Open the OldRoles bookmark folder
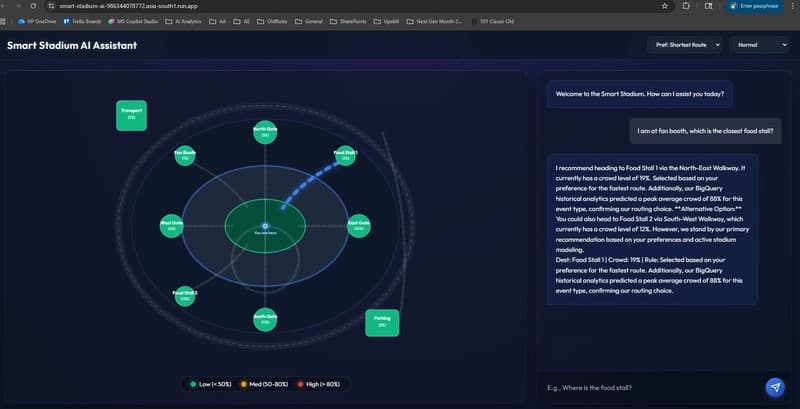Screen dimensions: 800x409 (272, 21)
